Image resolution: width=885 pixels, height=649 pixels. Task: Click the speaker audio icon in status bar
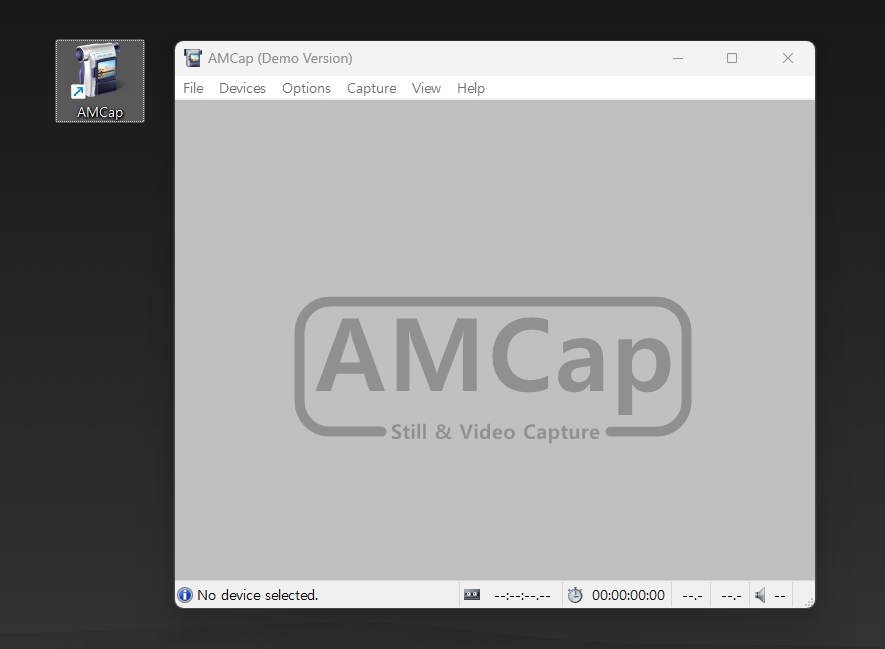(x=760, y=594)
